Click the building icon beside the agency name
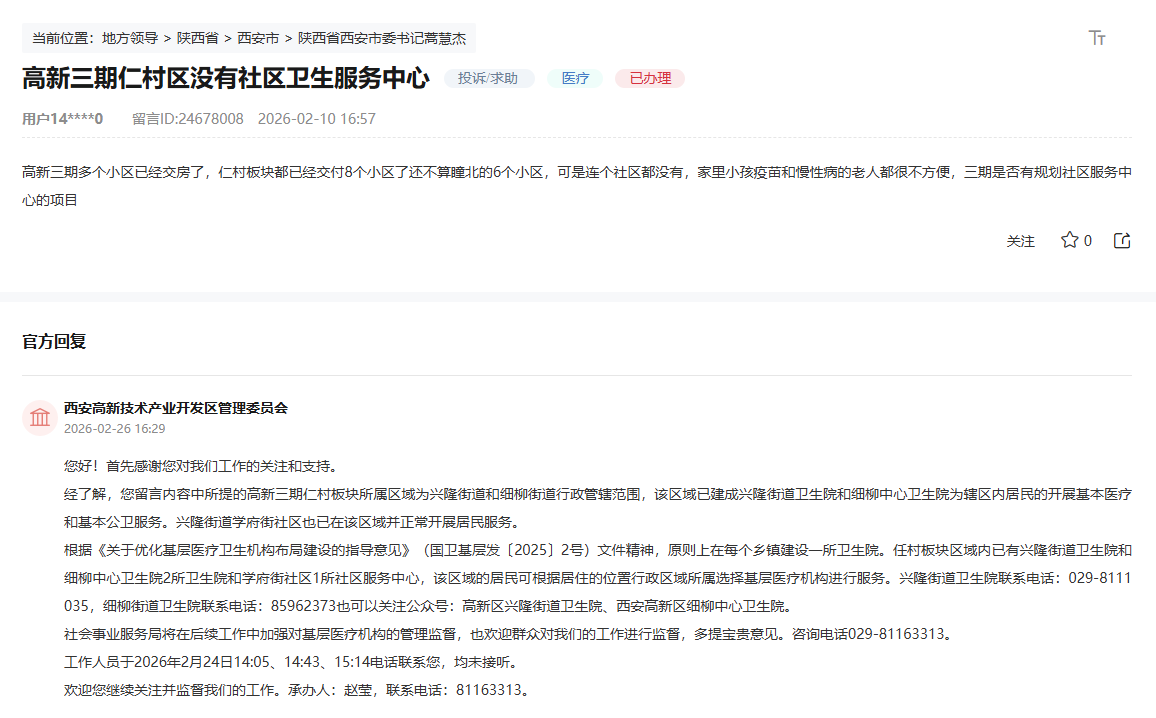The width and height of the screenshot is (1156, 718). tap(39, 418)
